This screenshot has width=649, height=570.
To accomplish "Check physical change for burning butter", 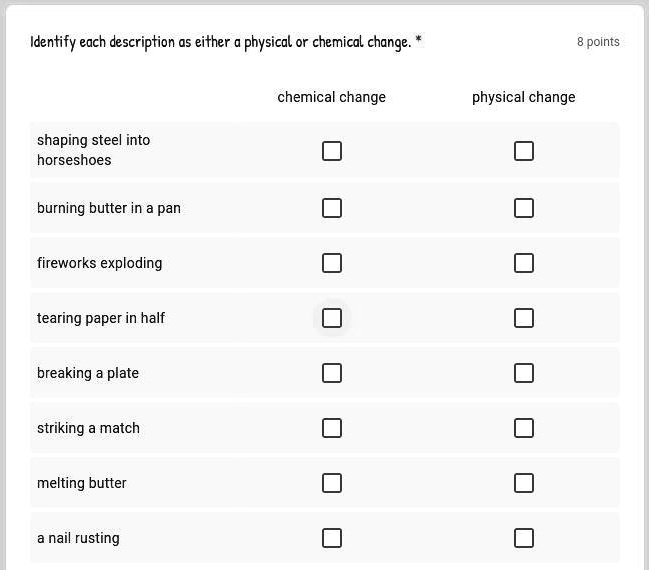I will tap(524, 208).
